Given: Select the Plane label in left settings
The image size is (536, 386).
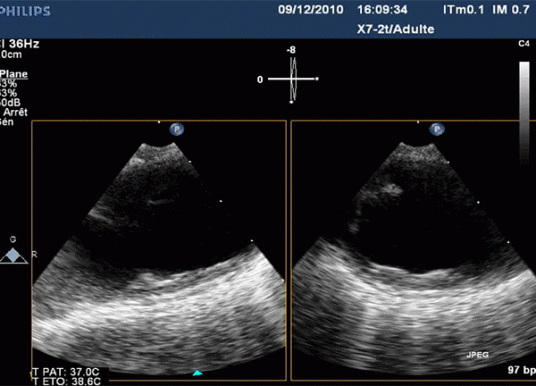Looking at the screenshot, I should point(14,74).
